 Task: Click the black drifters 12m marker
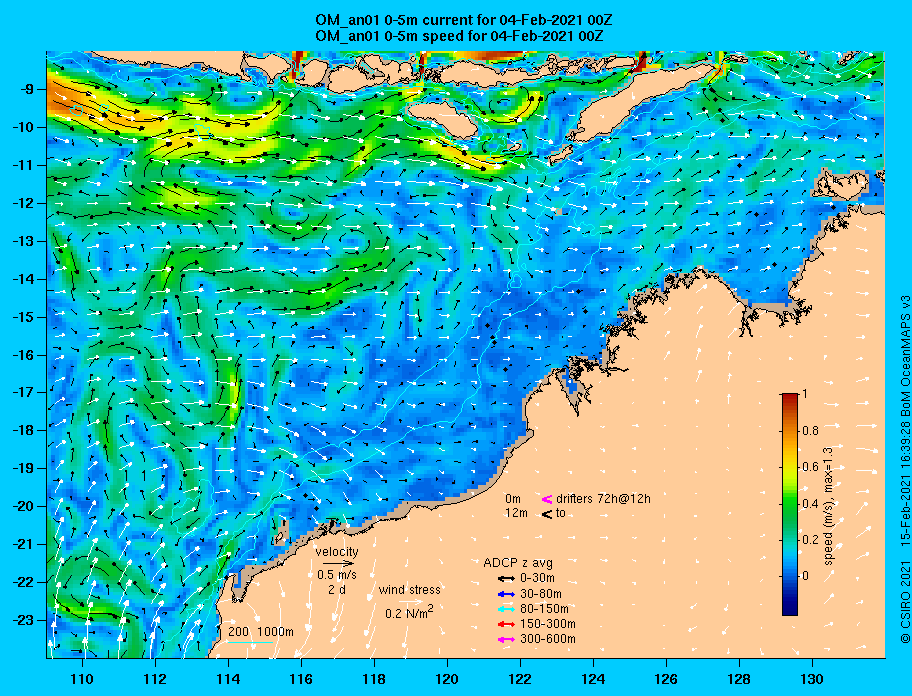[547, 514]
